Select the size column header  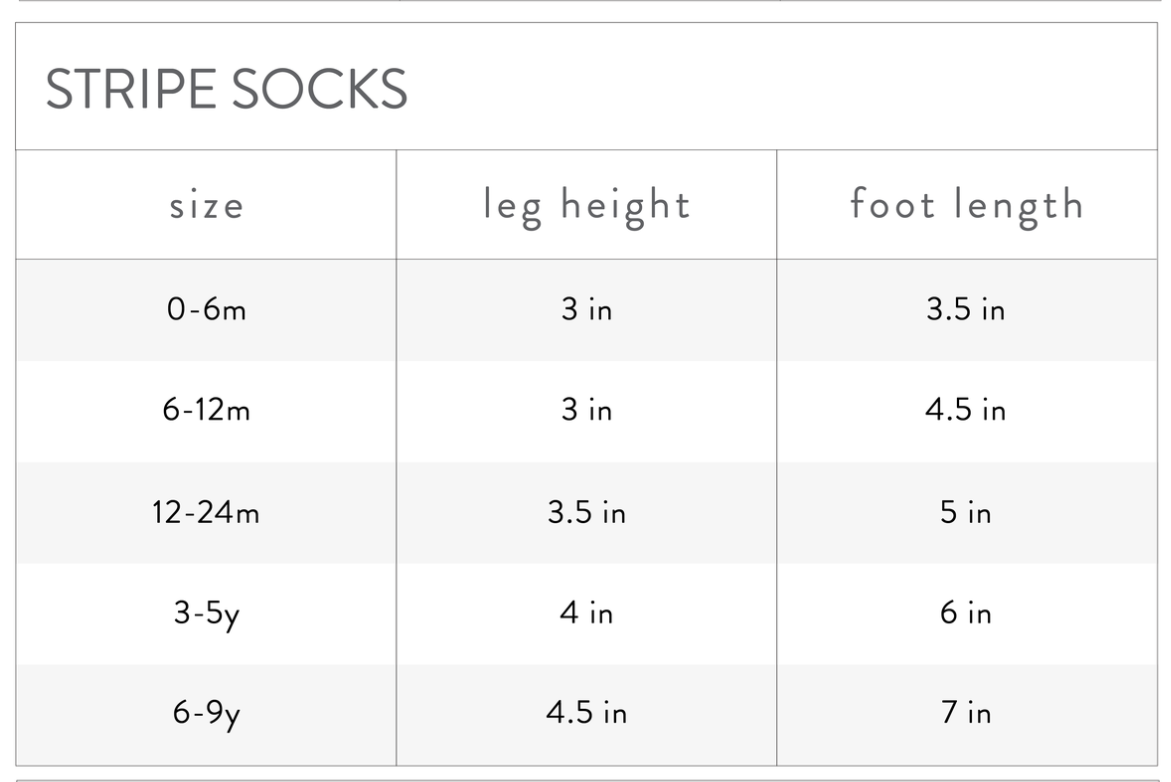[x=207, y=205]
